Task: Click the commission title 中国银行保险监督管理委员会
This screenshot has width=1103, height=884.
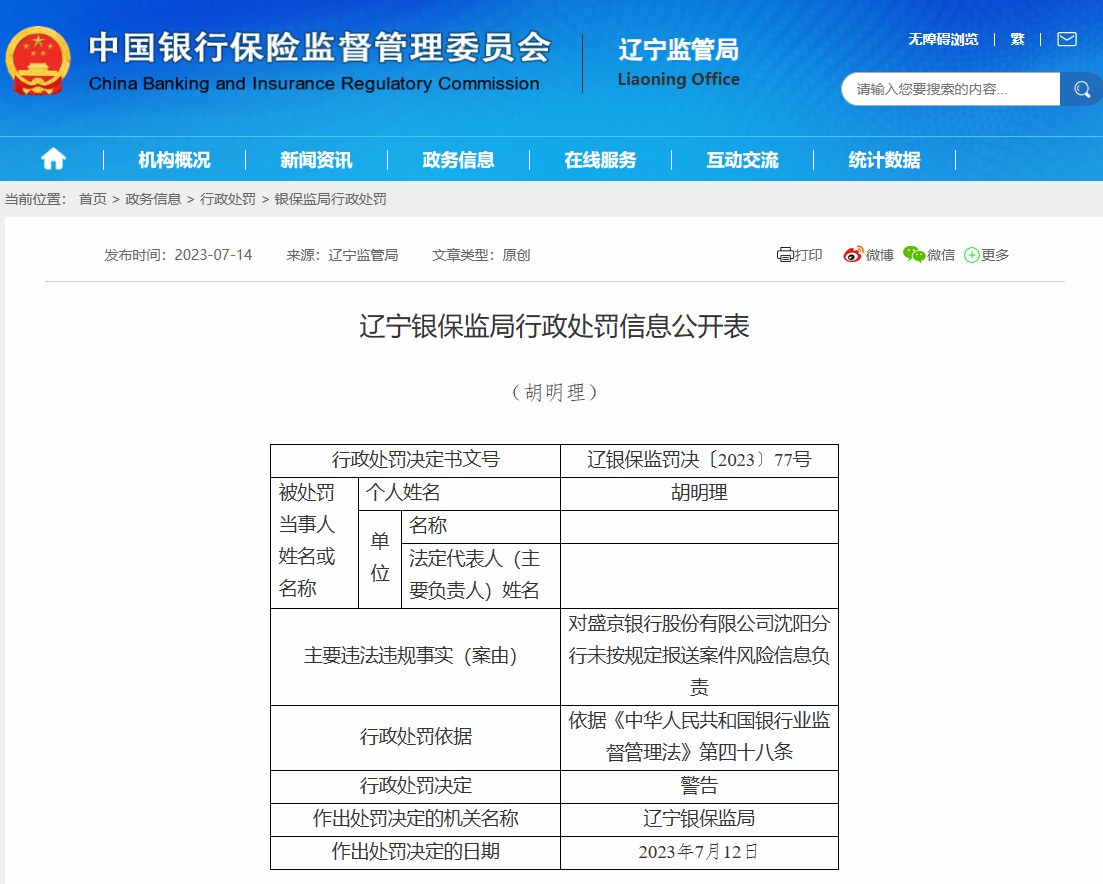Action: click(x=320, y=48)
